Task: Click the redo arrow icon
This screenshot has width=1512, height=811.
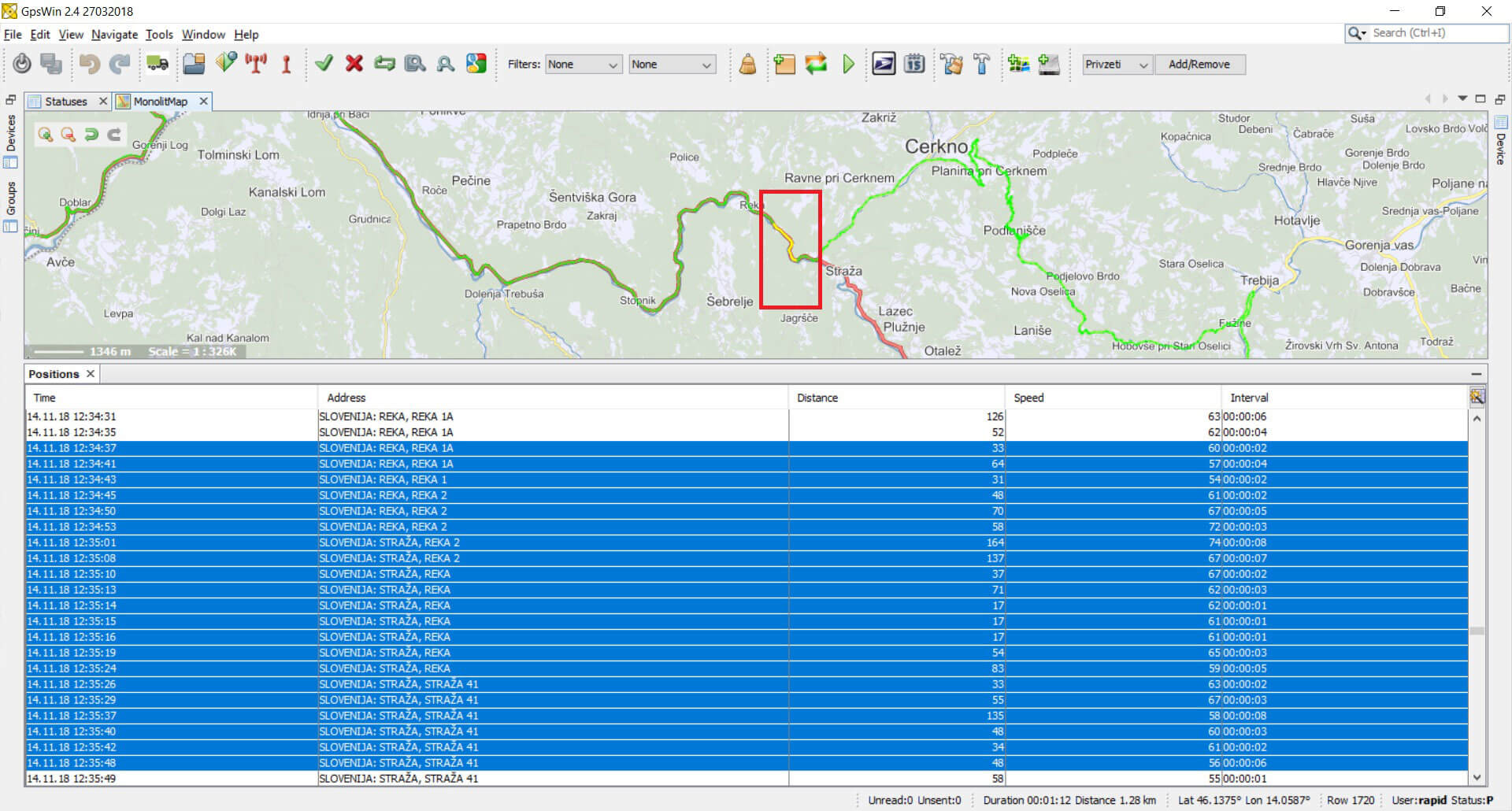Action: click(x=119, y=64)
